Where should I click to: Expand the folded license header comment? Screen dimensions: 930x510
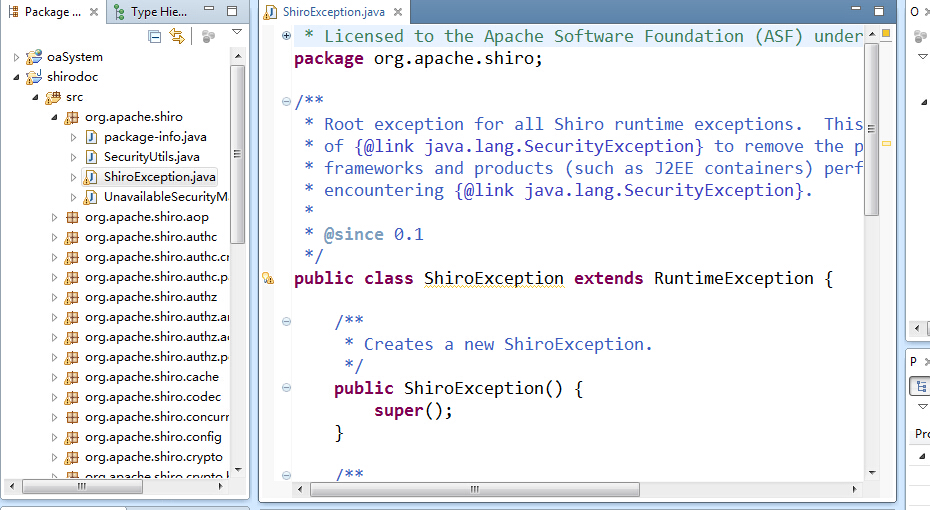tap(286, 36)
